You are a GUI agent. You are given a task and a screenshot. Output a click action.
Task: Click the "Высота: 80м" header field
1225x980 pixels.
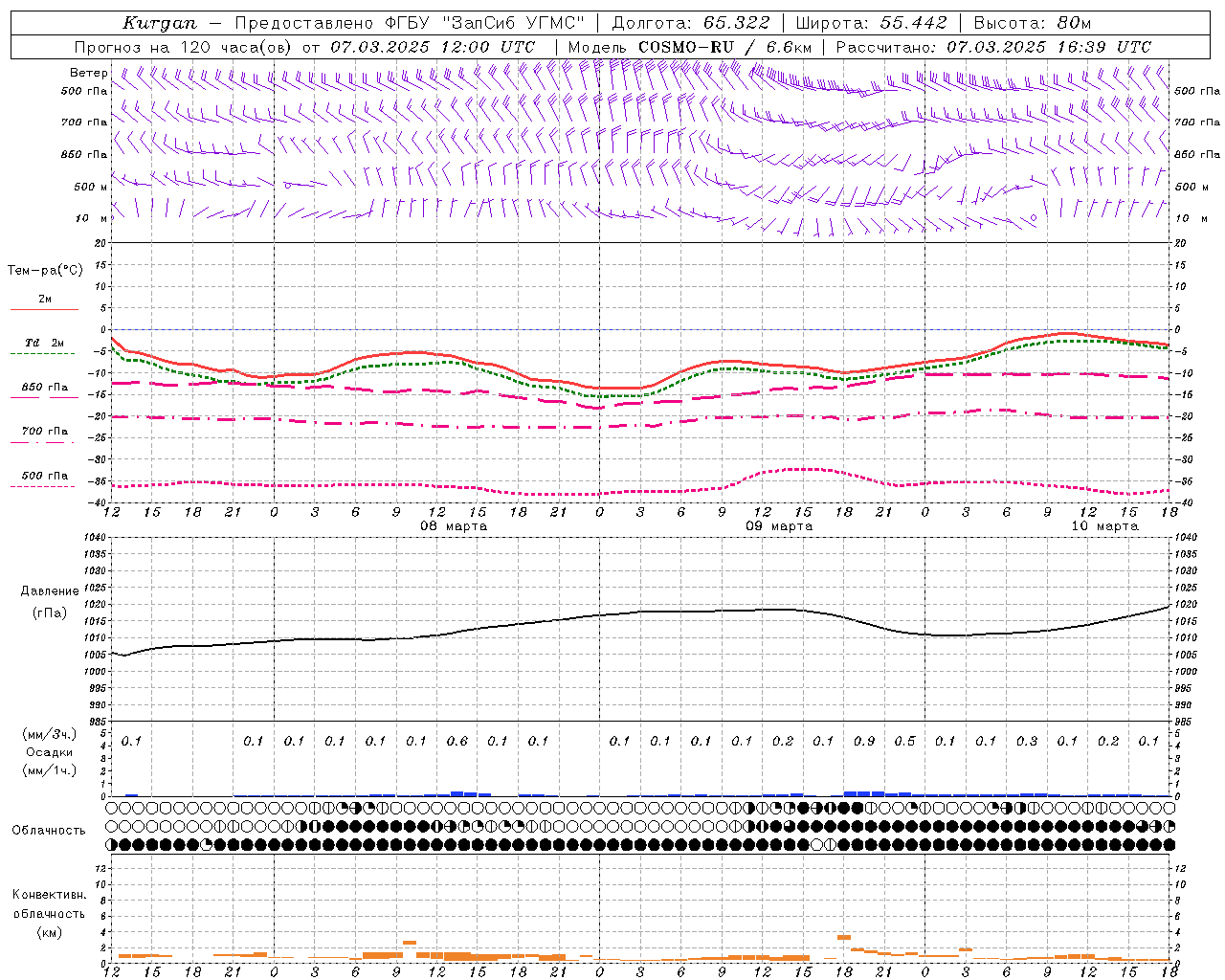(1032, 23)
